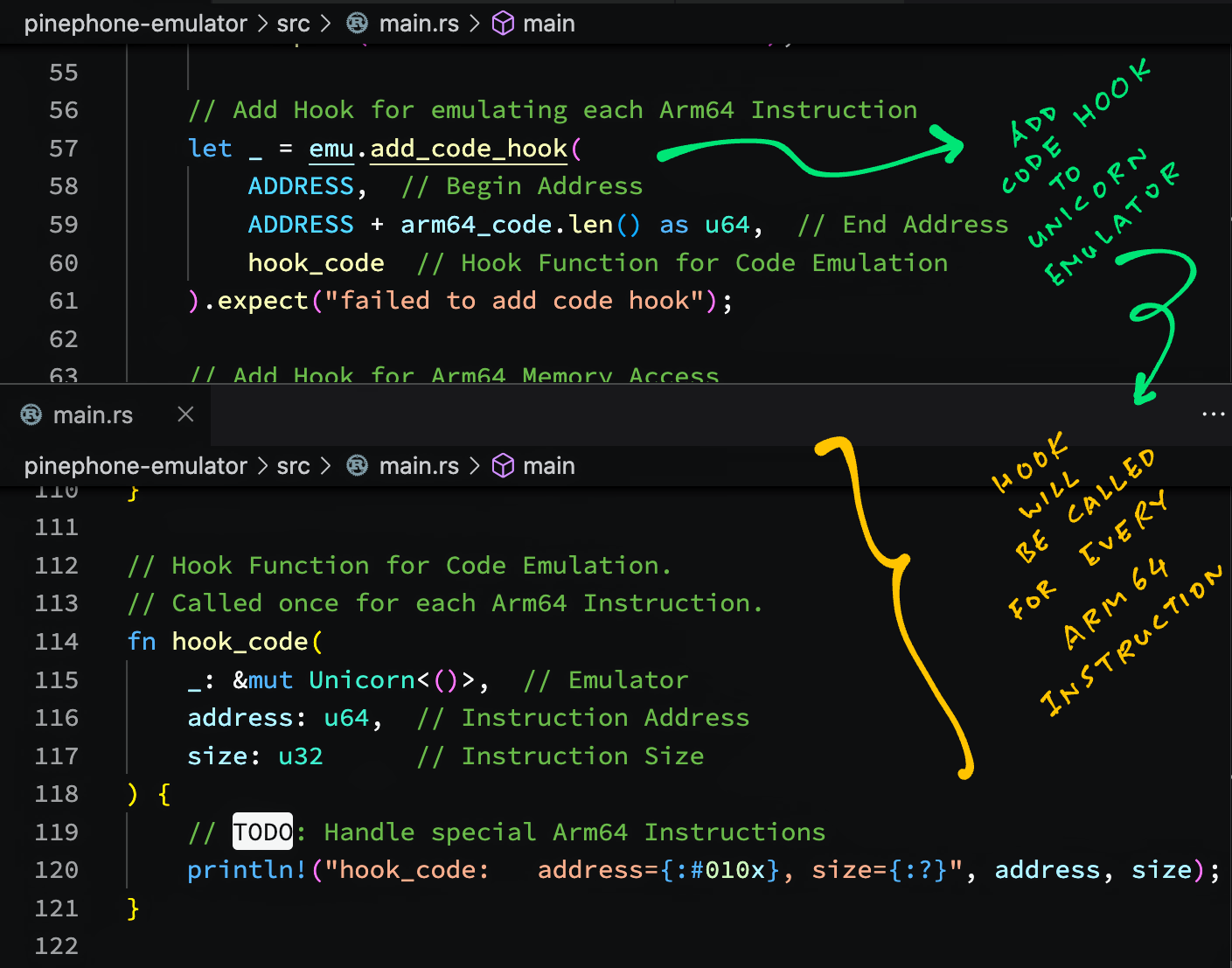
Task: Select the main.rs tab label
Action: [x=93, y=415]
